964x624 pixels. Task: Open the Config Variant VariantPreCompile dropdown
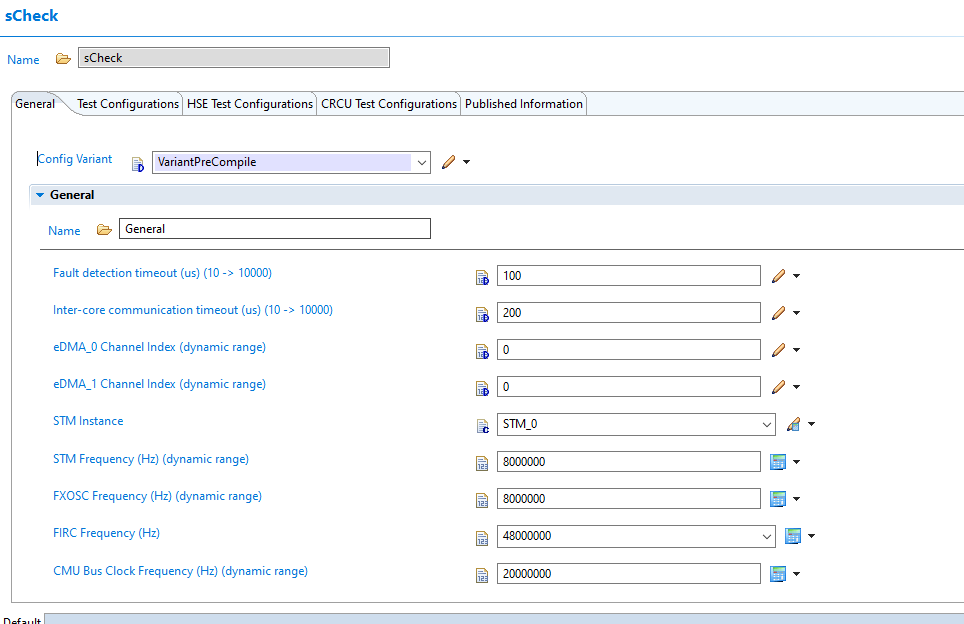click(x=422, y=162)
